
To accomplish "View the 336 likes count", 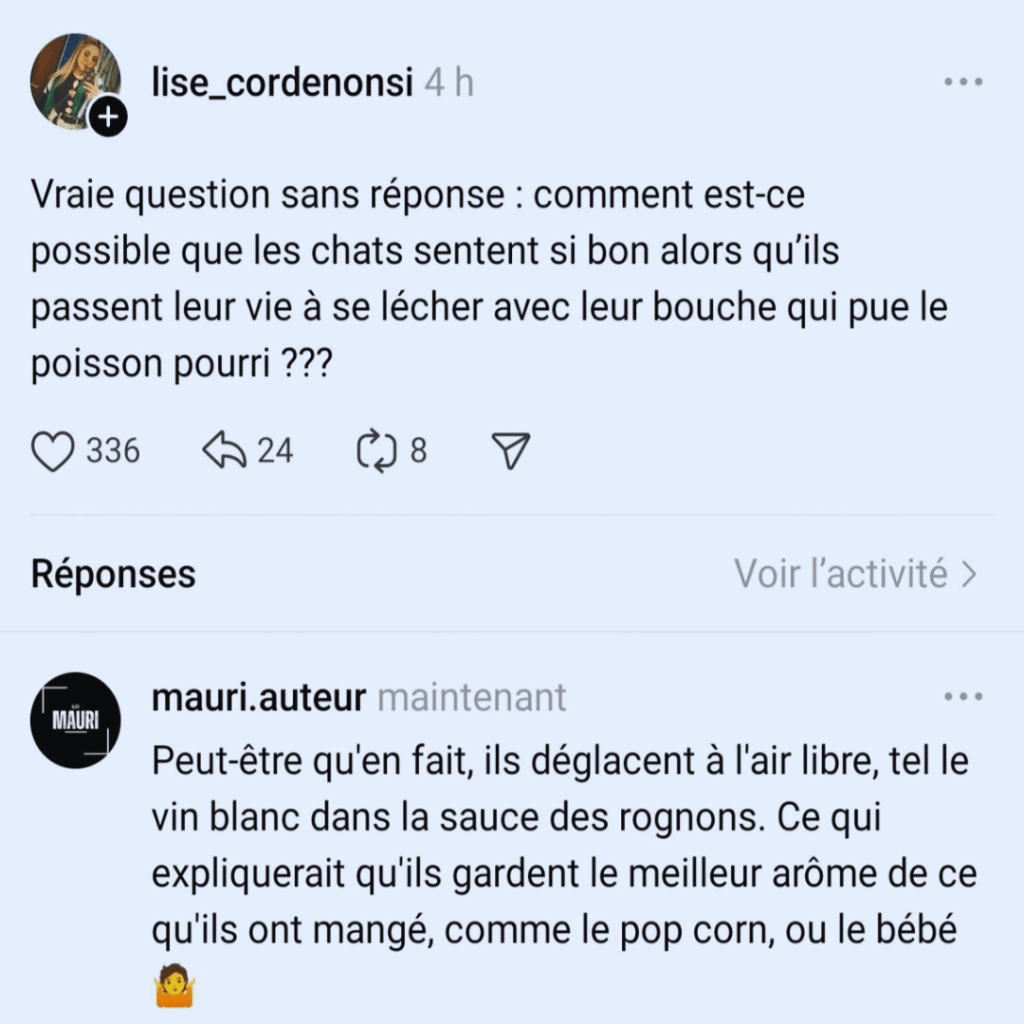I will [113, 452].
